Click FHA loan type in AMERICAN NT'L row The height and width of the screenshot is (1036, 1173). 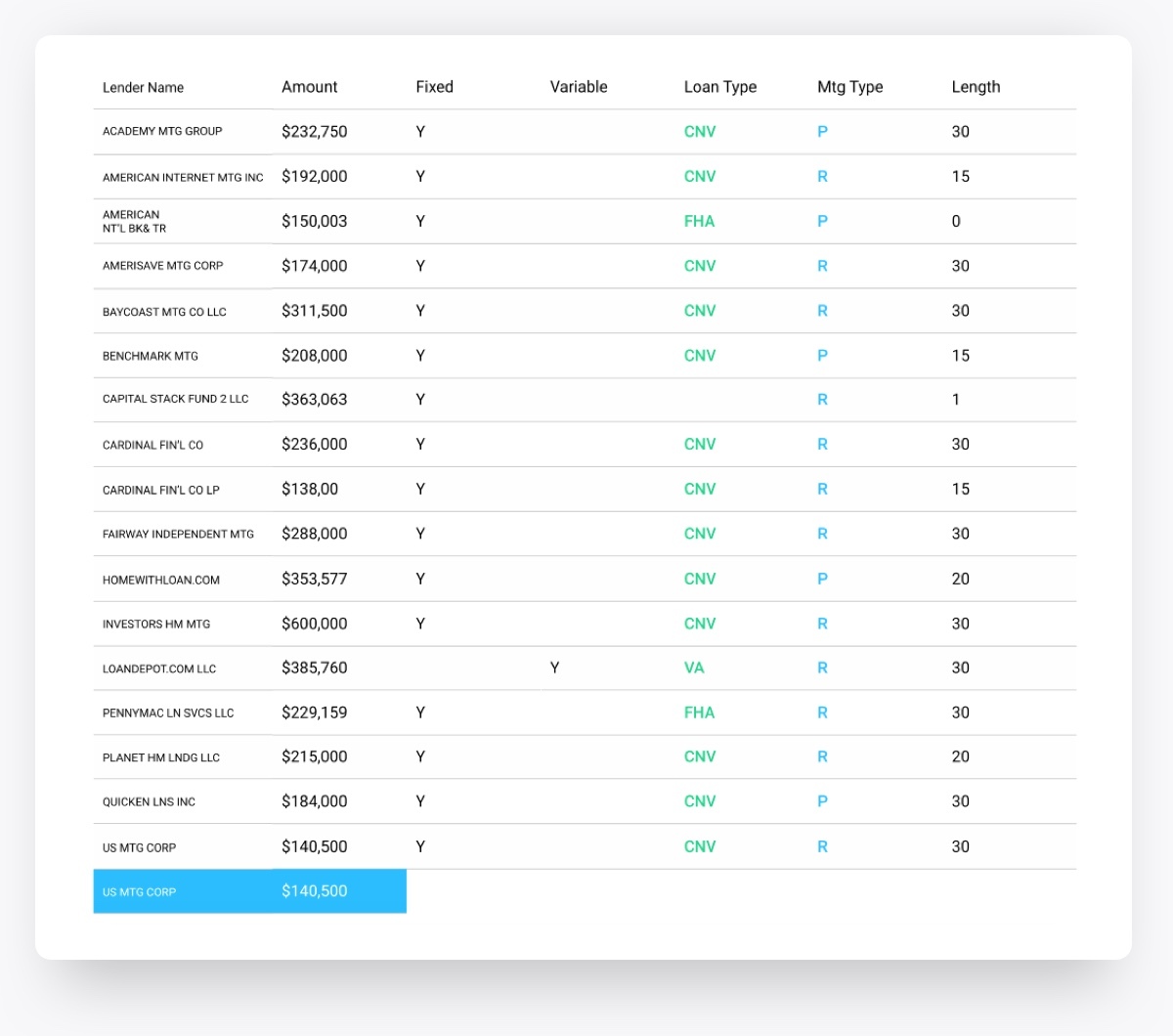[699, 221]
